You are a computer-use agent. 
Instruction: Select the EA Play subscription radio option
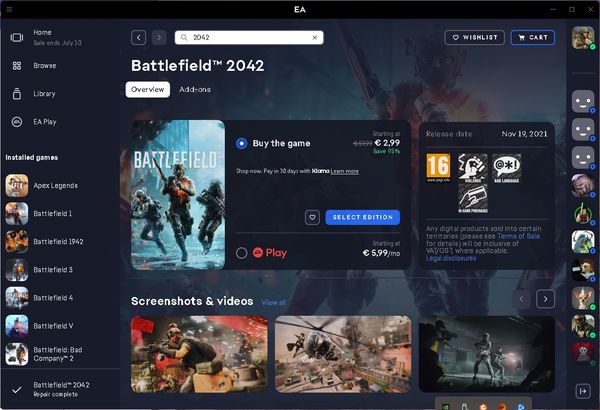click(x=241, y=253)
